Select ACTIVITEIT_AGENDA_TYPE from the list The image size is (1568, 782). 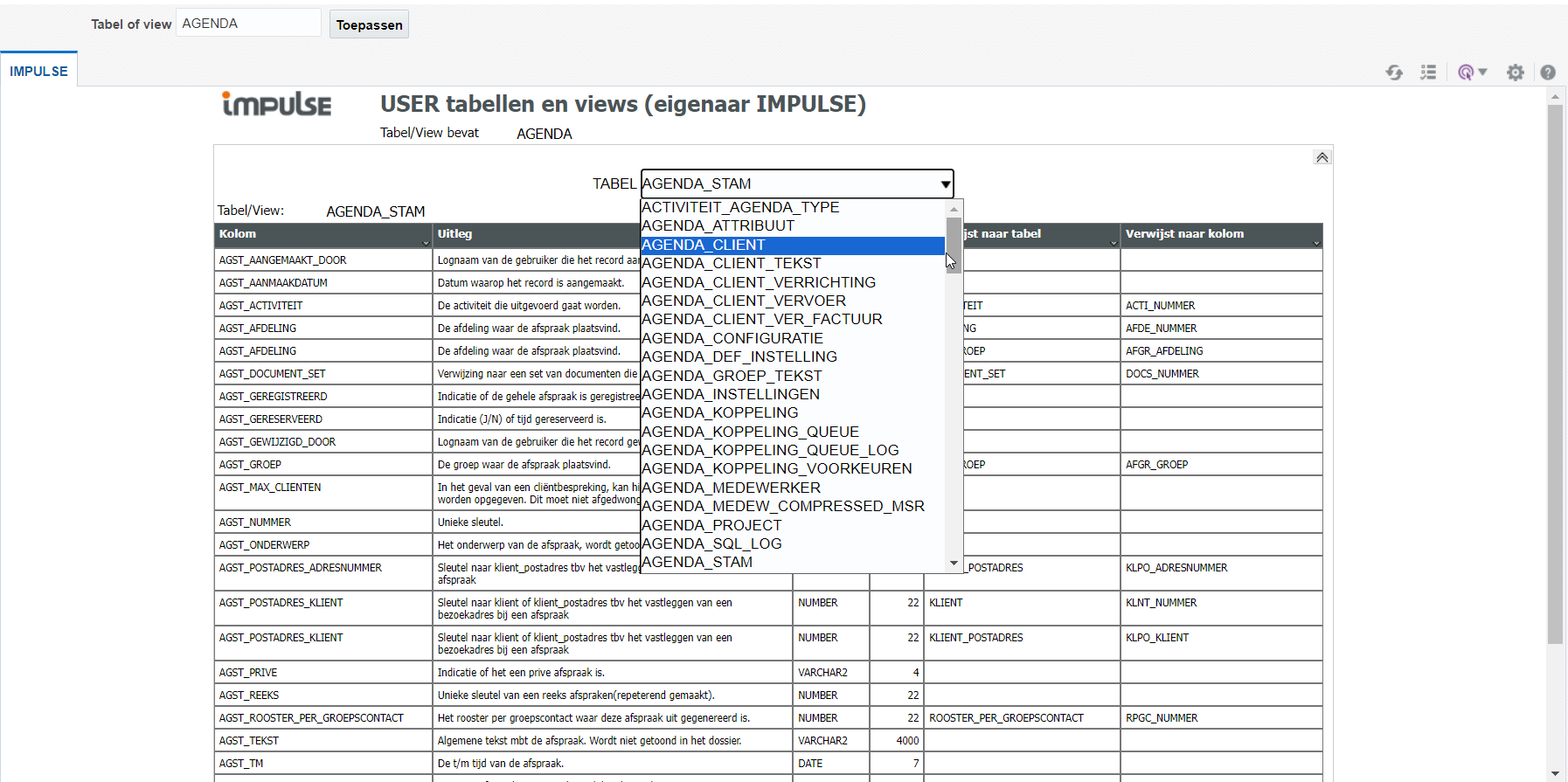coord(793,207)
